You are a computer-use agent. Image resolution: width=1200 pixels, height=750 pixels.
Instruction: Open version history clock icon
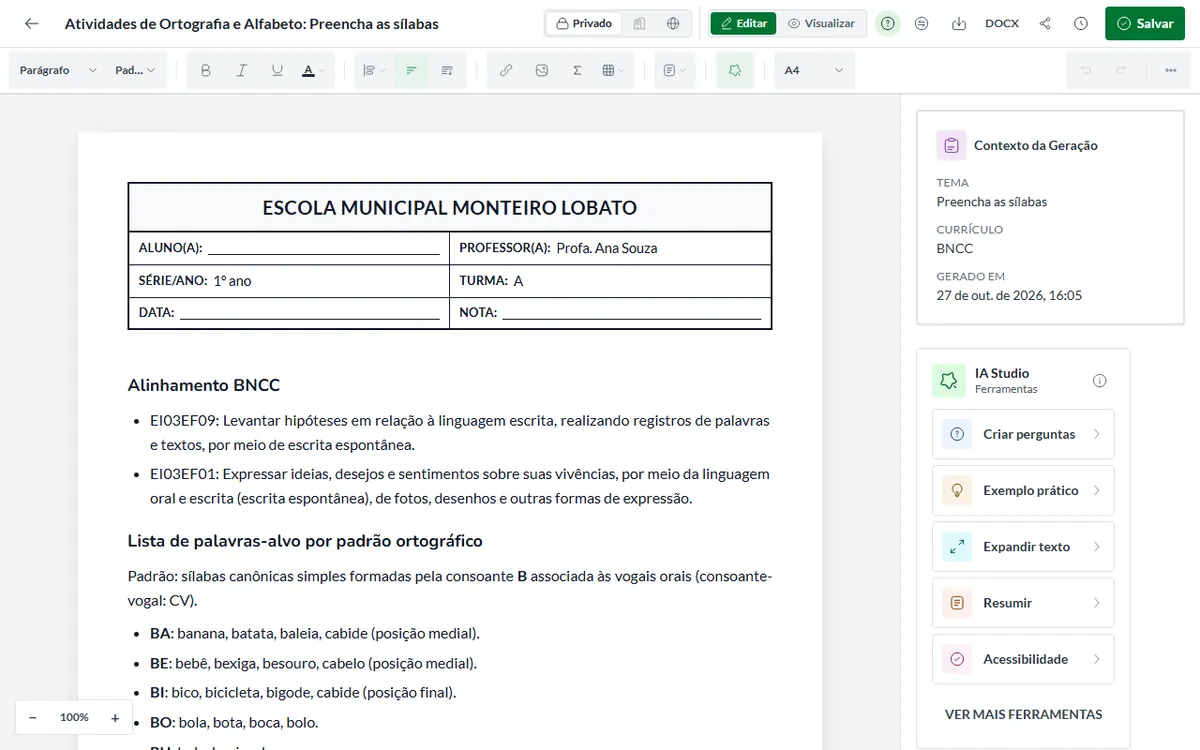(x=1081, y=23)
